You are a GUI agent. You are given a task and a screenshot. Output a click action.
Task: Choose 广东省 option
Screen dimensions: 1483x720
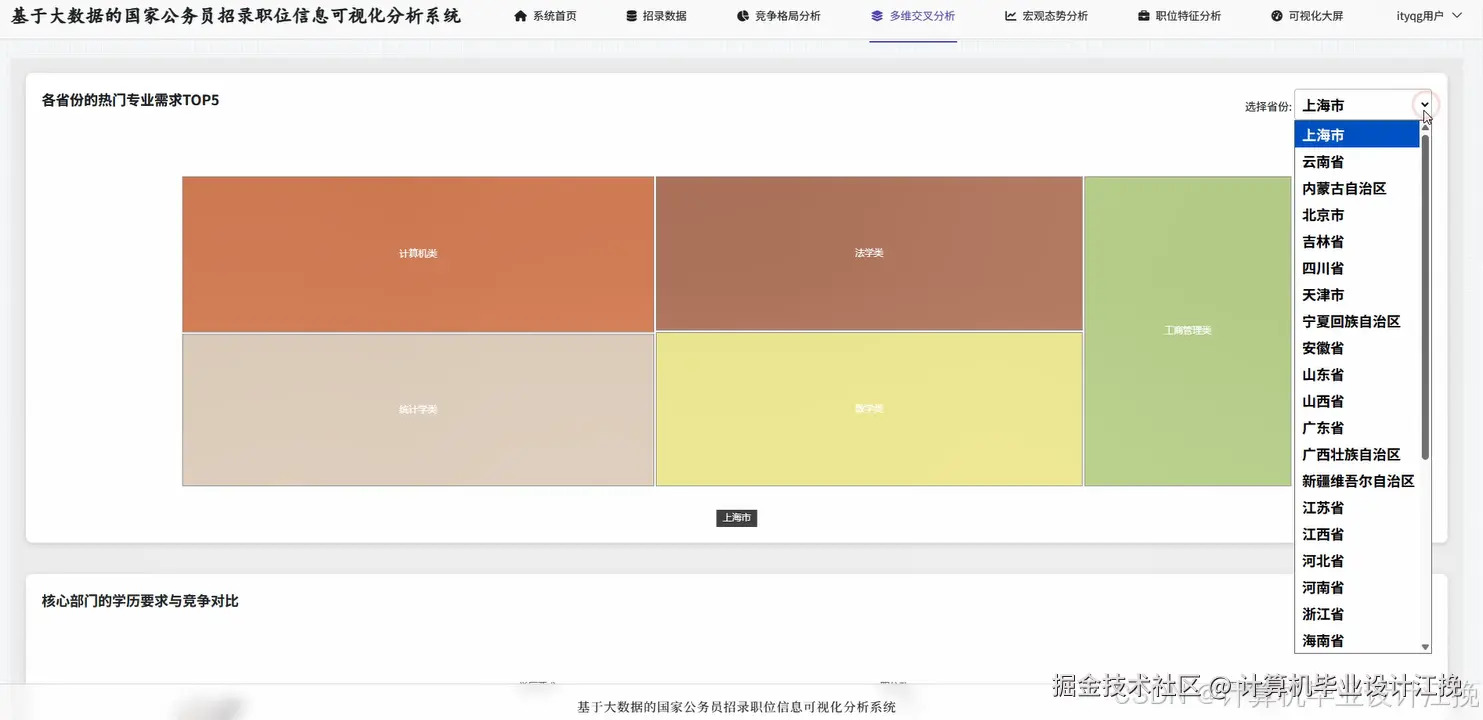tap(1357, 428)
